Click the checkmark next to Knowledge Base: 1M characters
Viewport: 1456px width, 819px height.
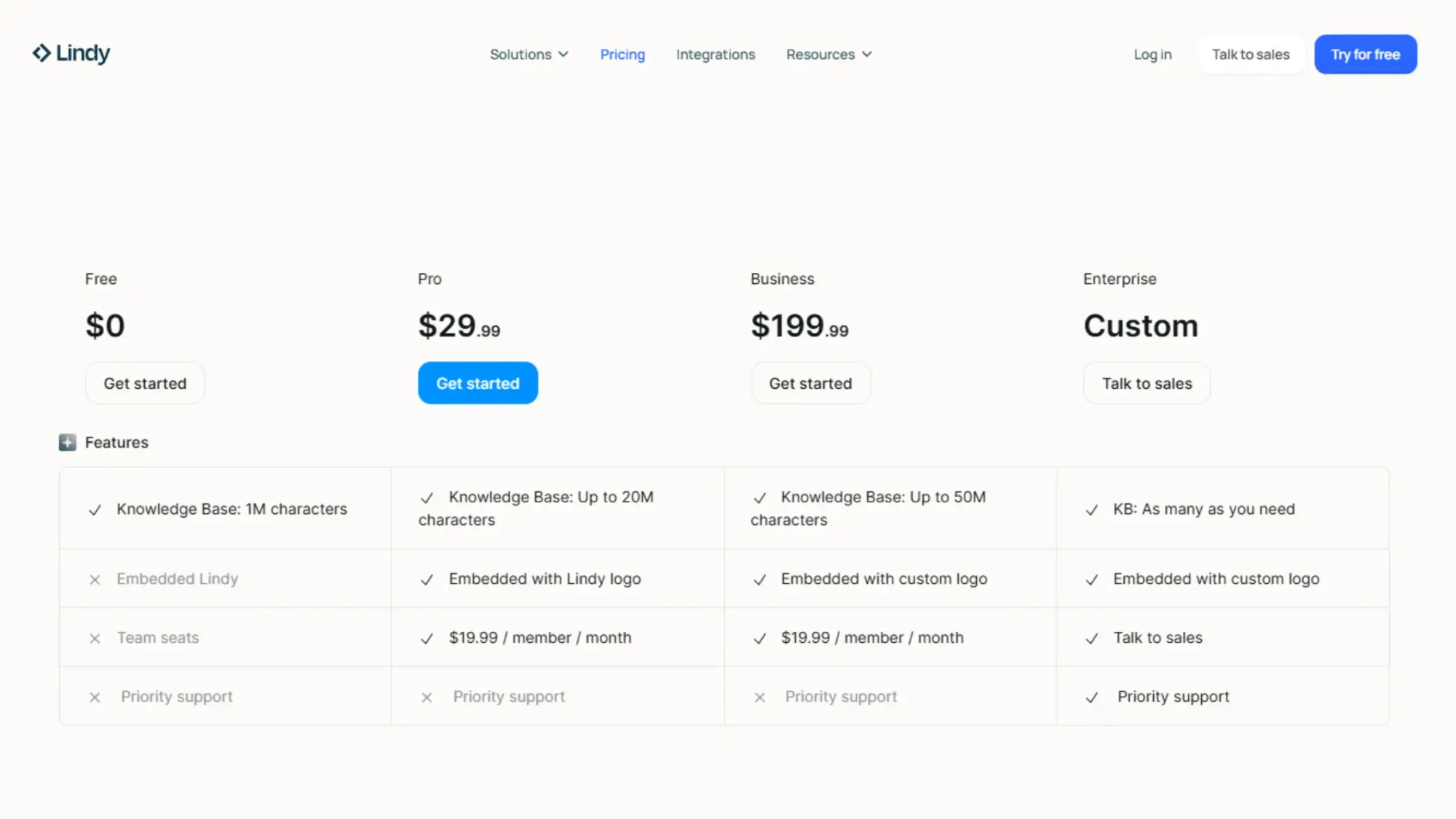coord(95,510)
